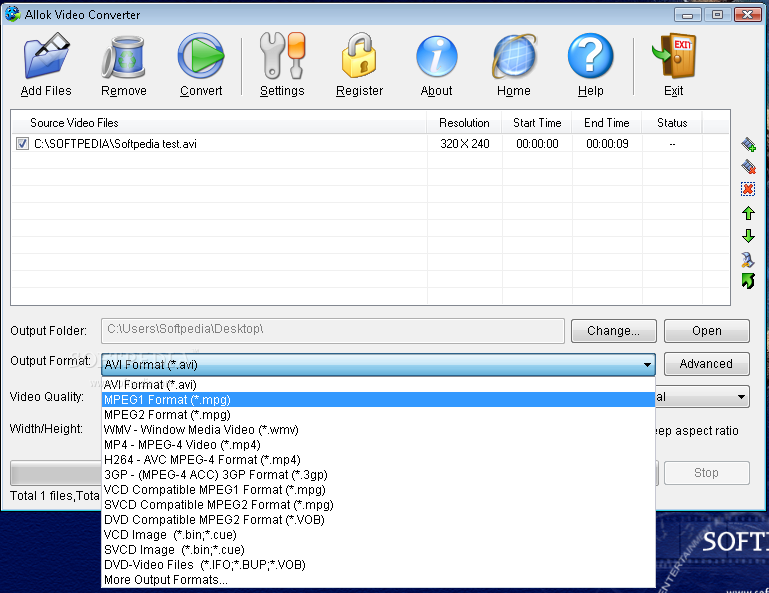The height and width of the screenshot is (593, 769).
Task: Pick SVCD Compatible MPEG2 Format (*.mpg)
Action: point(378,505)
